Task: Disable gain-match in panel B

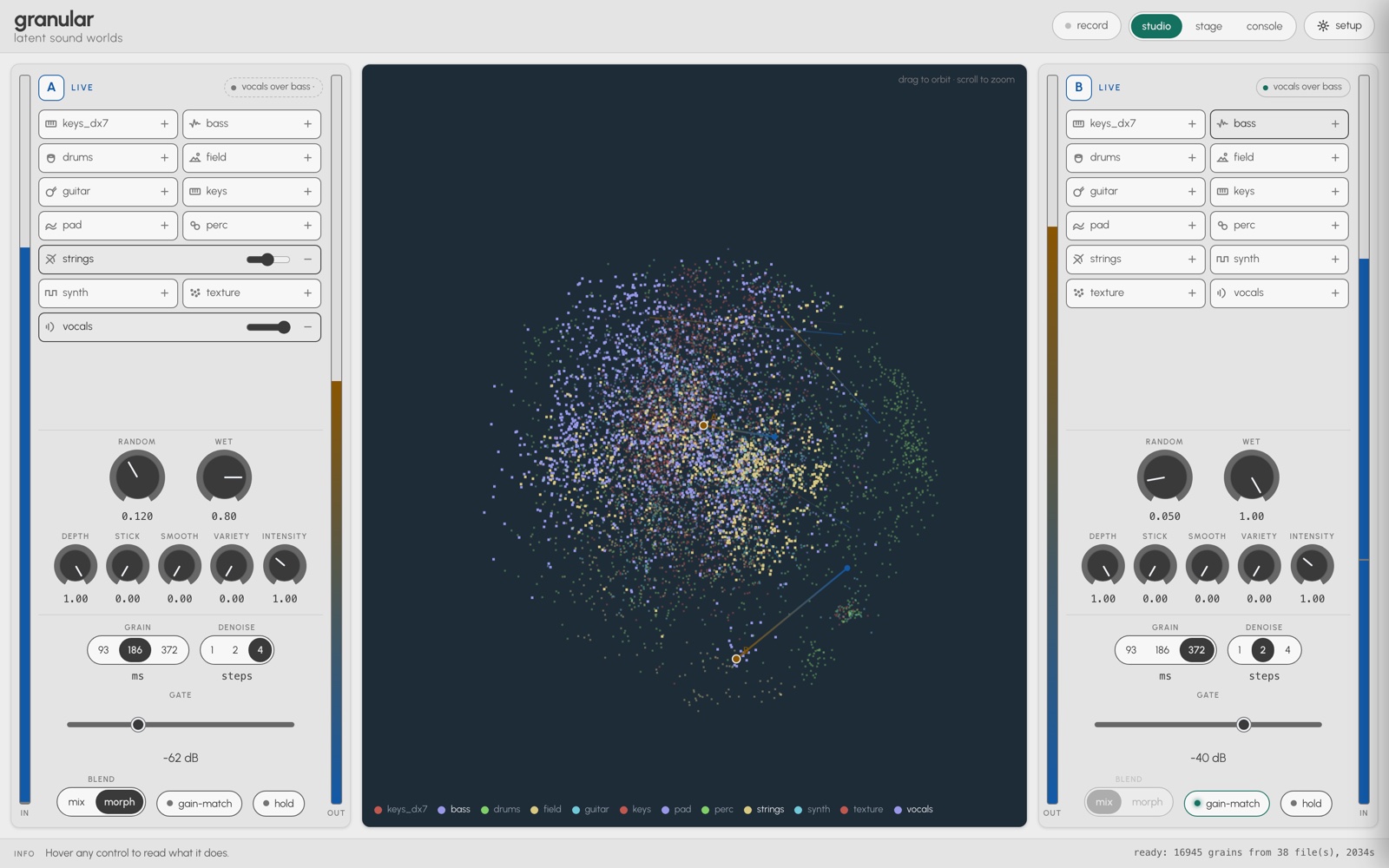Action: pyautogui.click(x=1227, y=804)
